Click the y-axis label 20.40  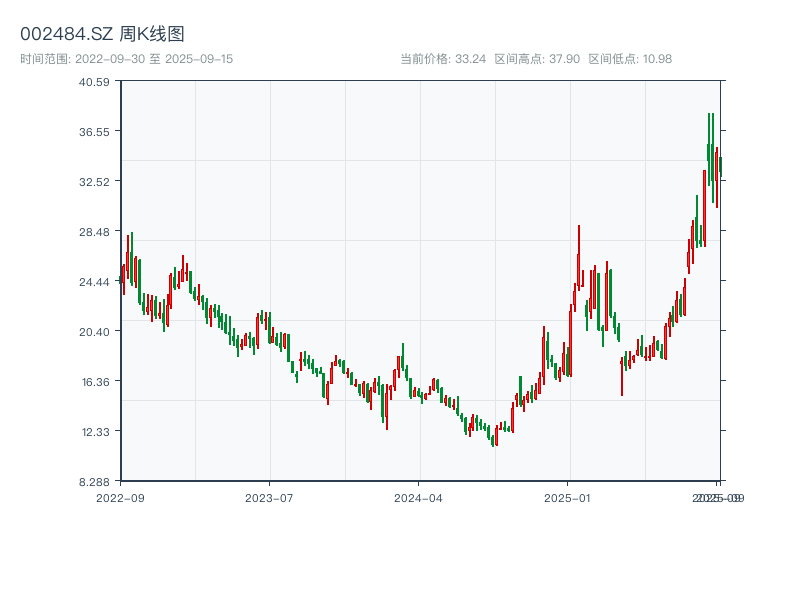coord(94,332)
